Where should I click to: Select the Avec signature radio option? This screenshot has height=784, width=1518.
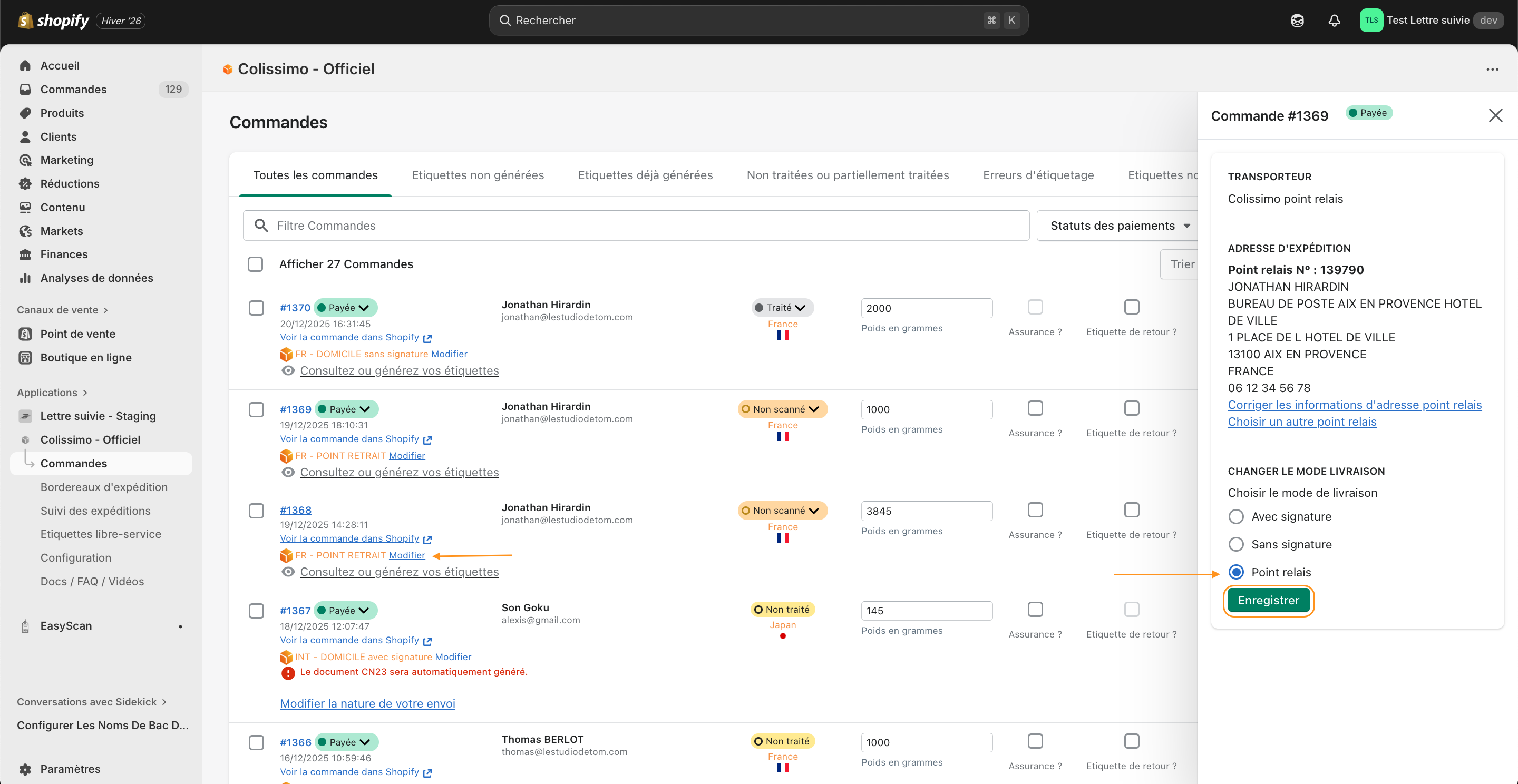1235,516
